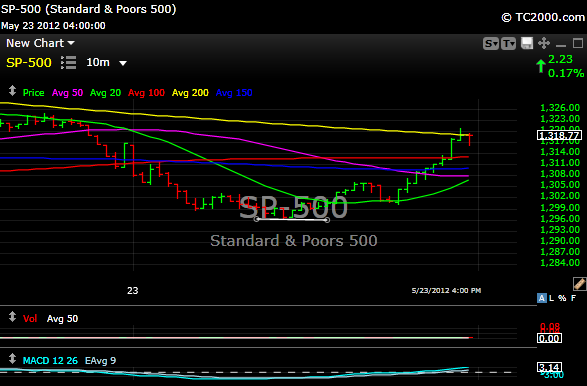Click the Vol pane resize arrows icon
Screen dimensions: 587x386
click(12, 317)
